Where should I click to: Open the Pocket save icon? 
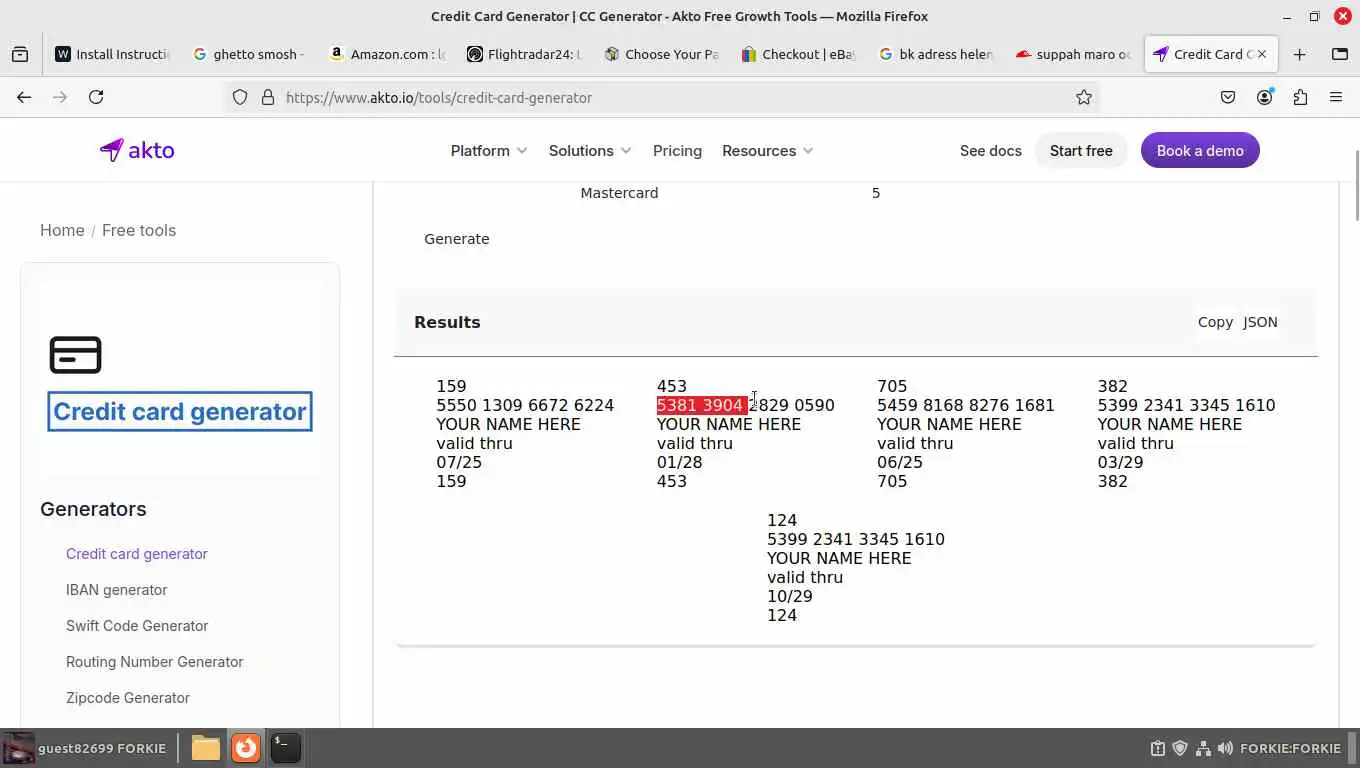tap(1228, 97)
